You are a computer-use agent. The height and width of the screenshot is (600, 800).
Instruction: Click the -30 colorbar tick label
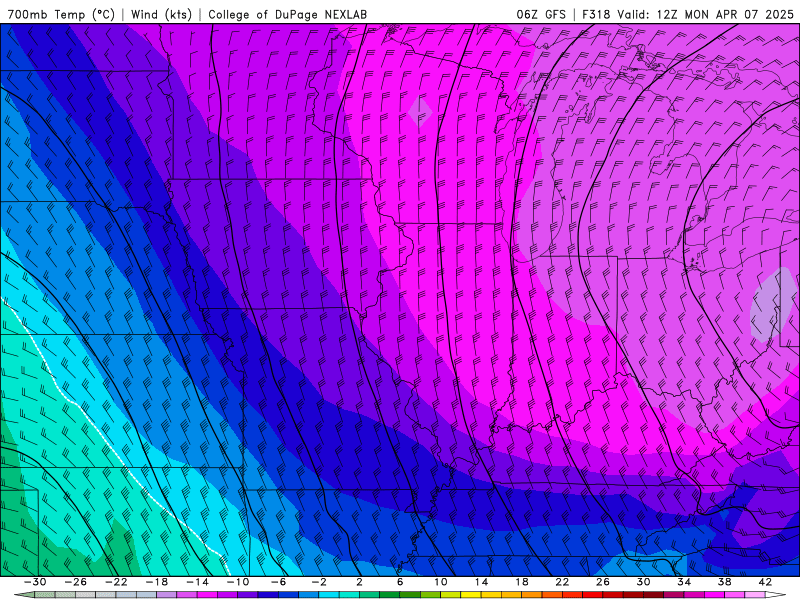point(35,582)
